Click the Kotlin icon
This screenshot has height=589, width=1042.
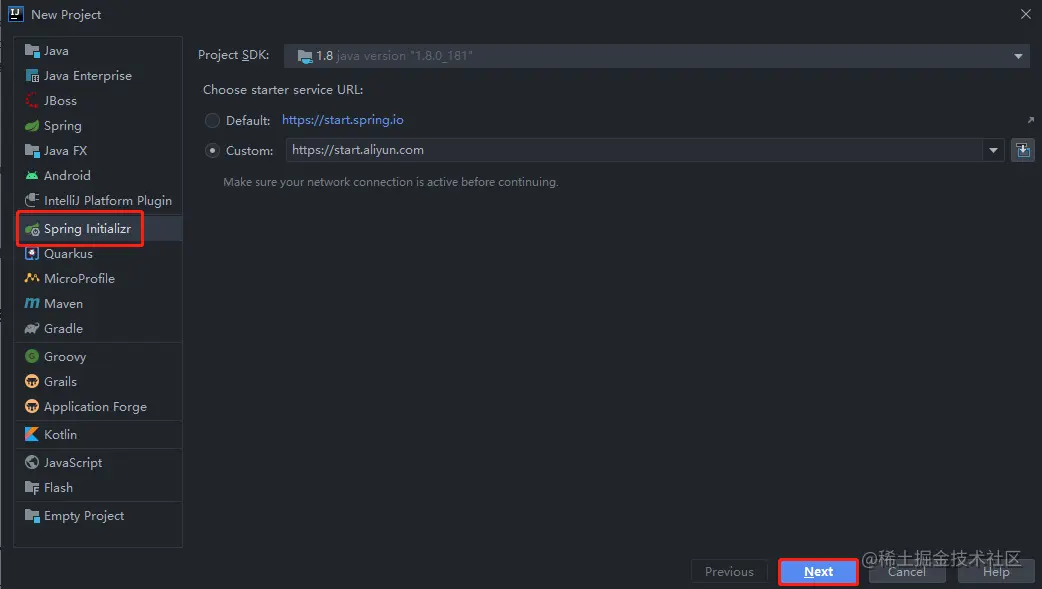tap(32, 434)
